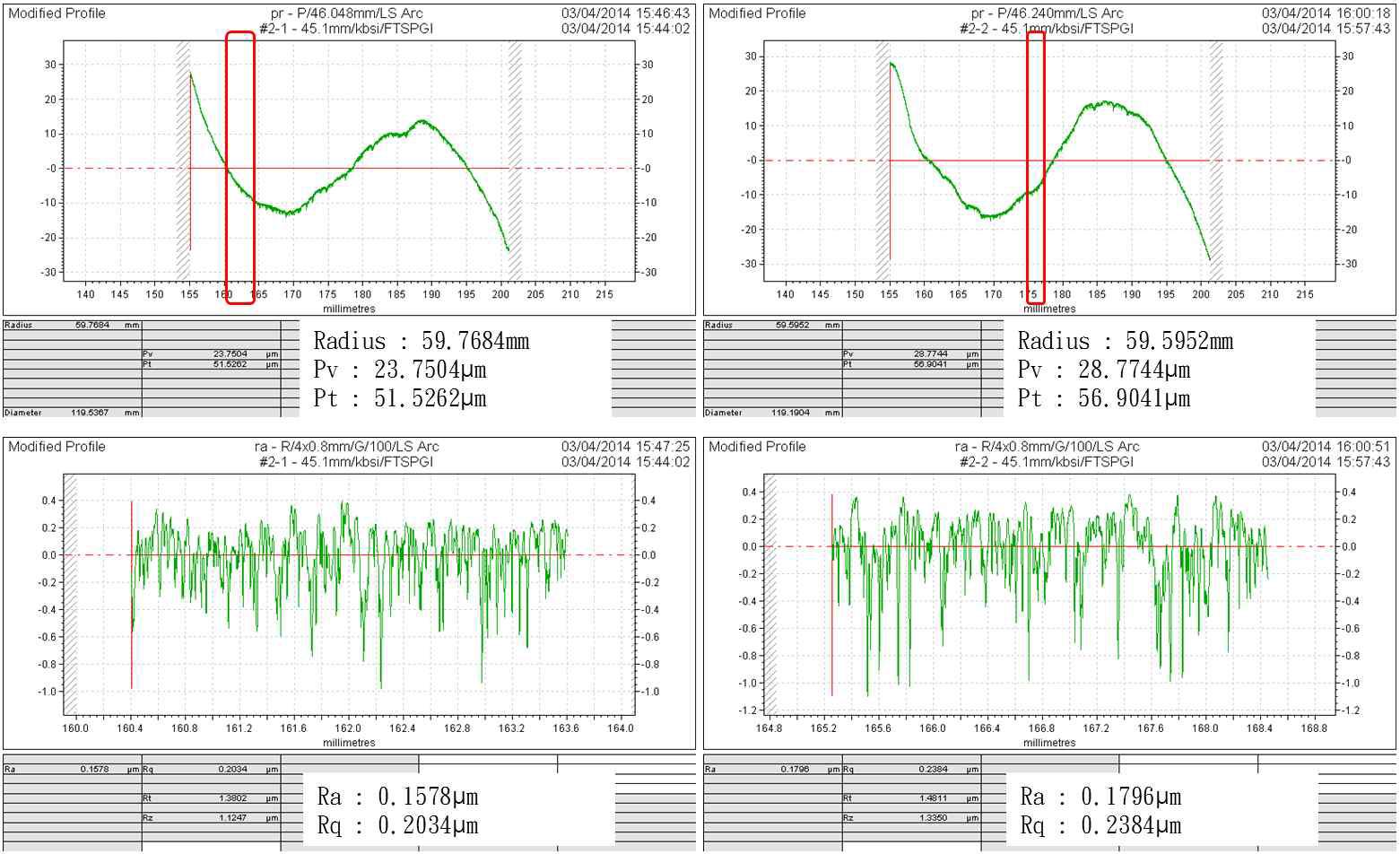Select the small table cell Rz 1.3350
Viewport: 1400px width, 854px height.
[911, 818]
